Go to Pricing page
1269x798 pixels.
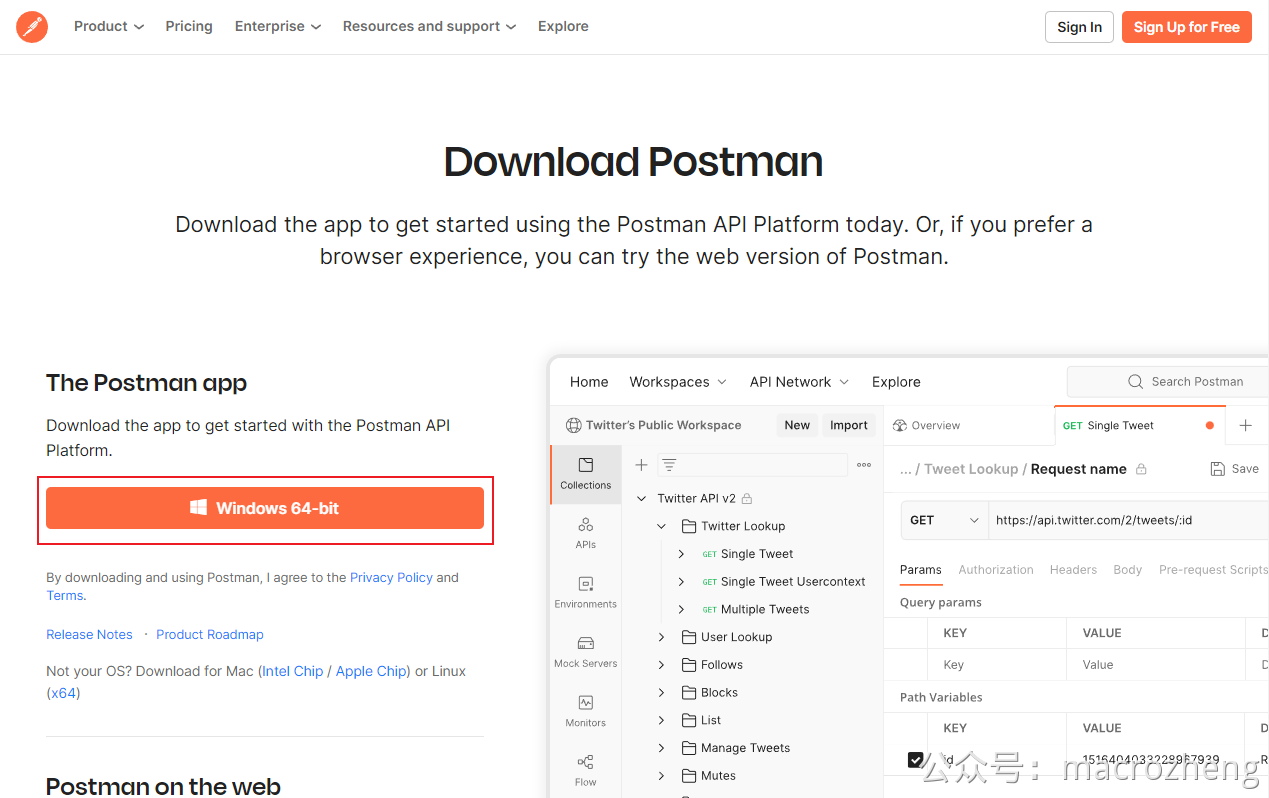coord(189,26)
